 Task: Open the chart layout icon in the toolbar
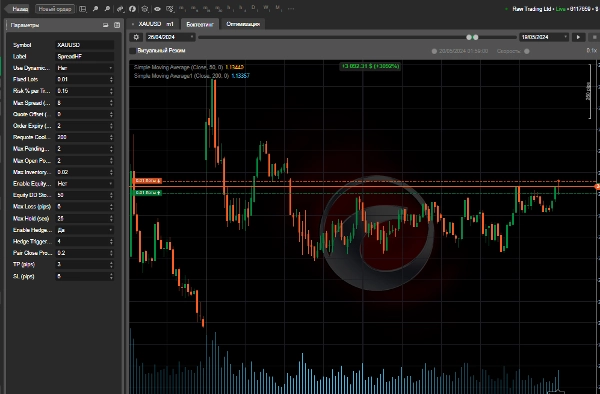(83, 9)
